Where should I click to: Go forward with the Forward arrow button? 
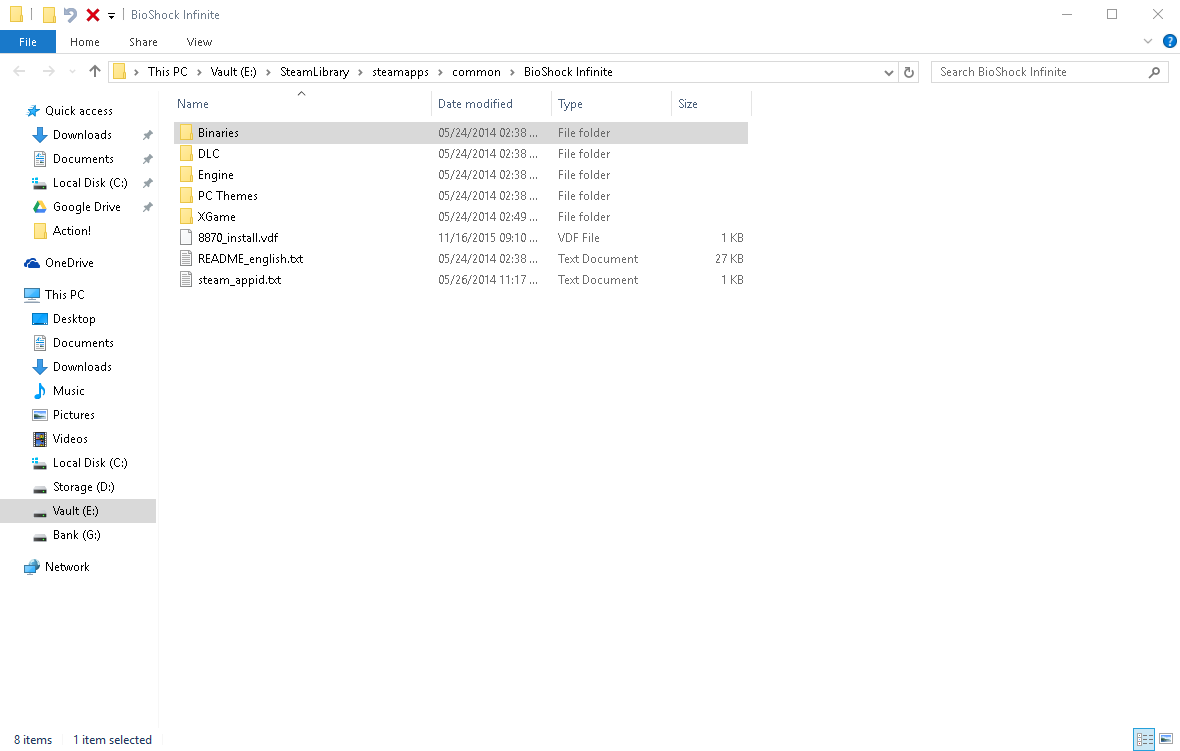coord(48,71)
